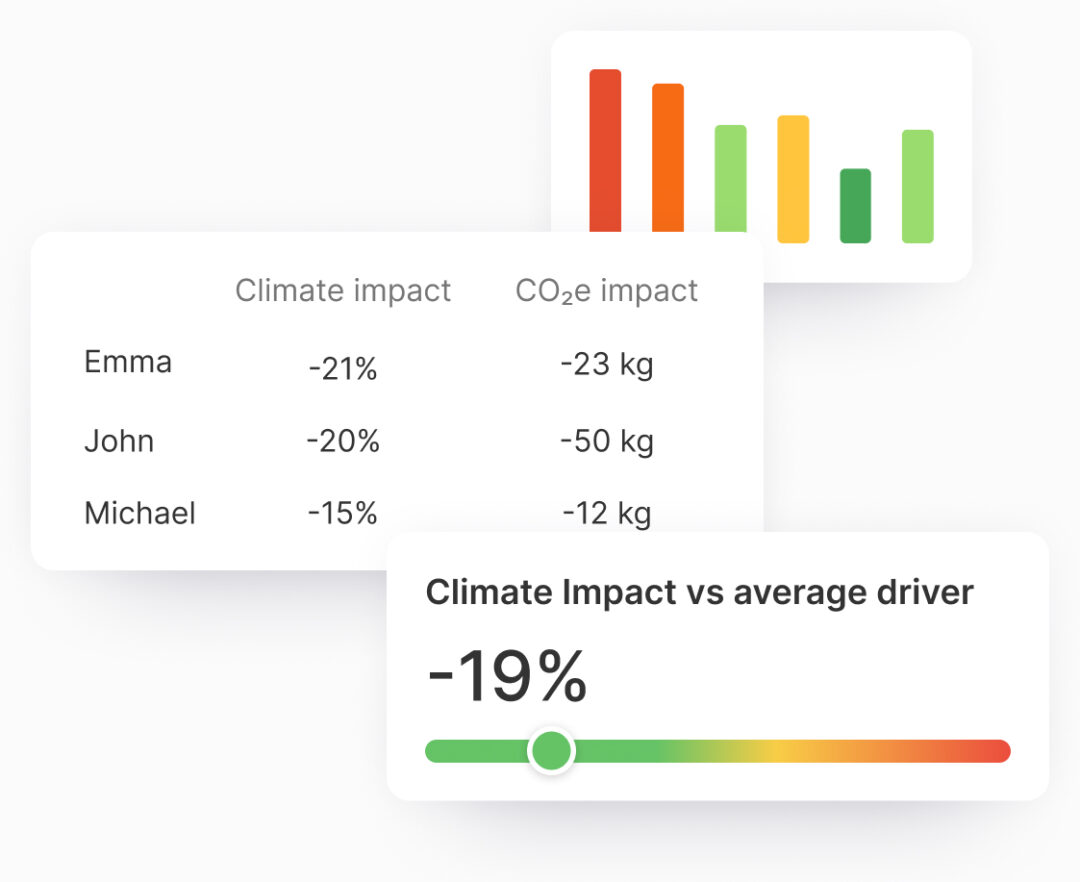The image size is (1080, 882).
Task: Click the dark orange chart bar
Action: pyautogui.click(x=668, y=157)
